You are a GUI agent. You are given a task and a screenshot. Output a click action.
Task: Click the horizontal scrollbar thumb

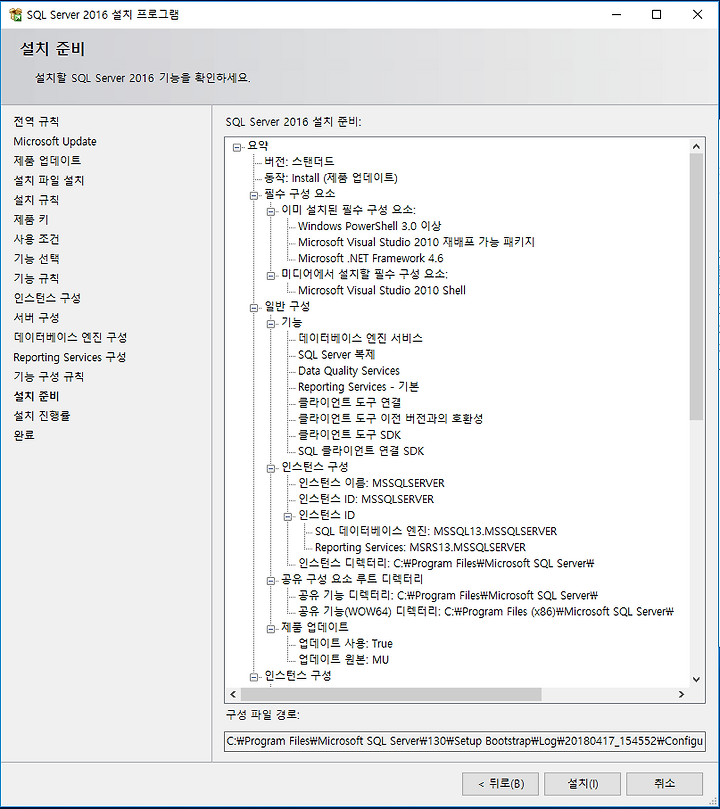click(x=391, y=694)
